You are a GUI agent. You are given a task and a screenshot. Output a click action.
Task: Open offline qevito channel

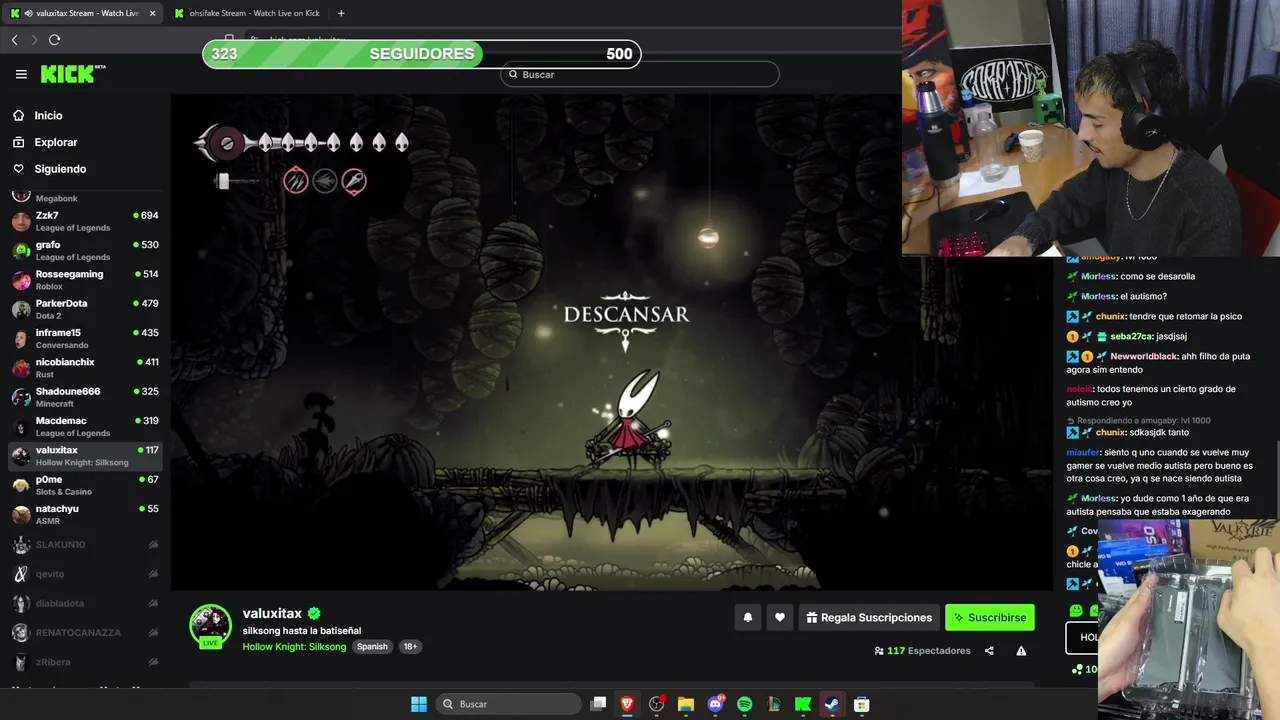click(85, 574)
